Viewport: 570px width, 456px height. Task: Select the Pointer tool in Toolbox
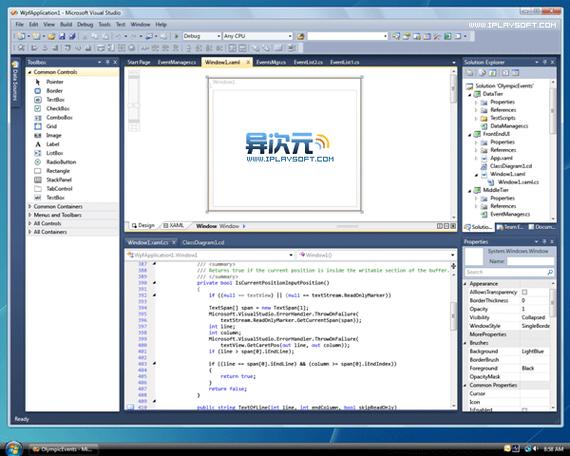(x=55, y=82)
